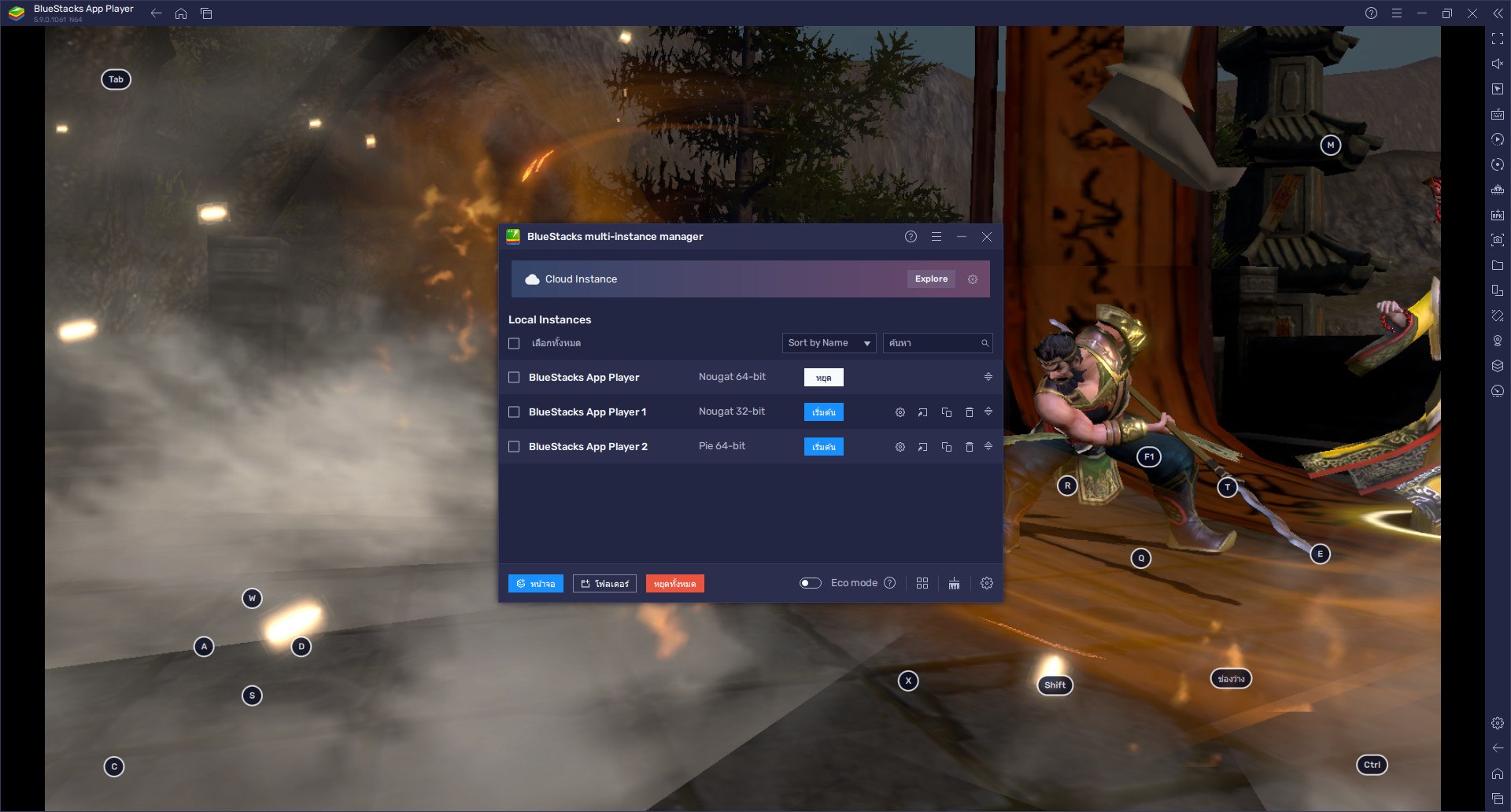Open settings for BlueStacks App Player 2
This screenshot has height=812, width=1511.
point(900,447)
